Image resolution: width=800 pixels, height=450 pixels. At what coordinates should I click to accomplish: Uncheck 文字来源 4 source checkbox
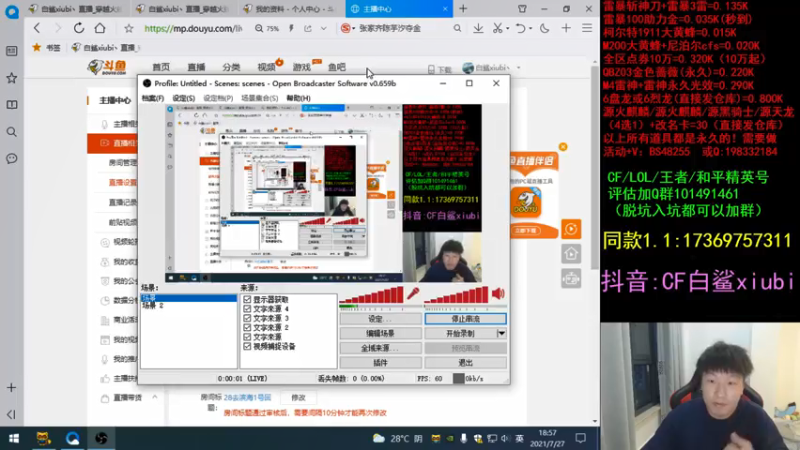[x=247, y=309]
